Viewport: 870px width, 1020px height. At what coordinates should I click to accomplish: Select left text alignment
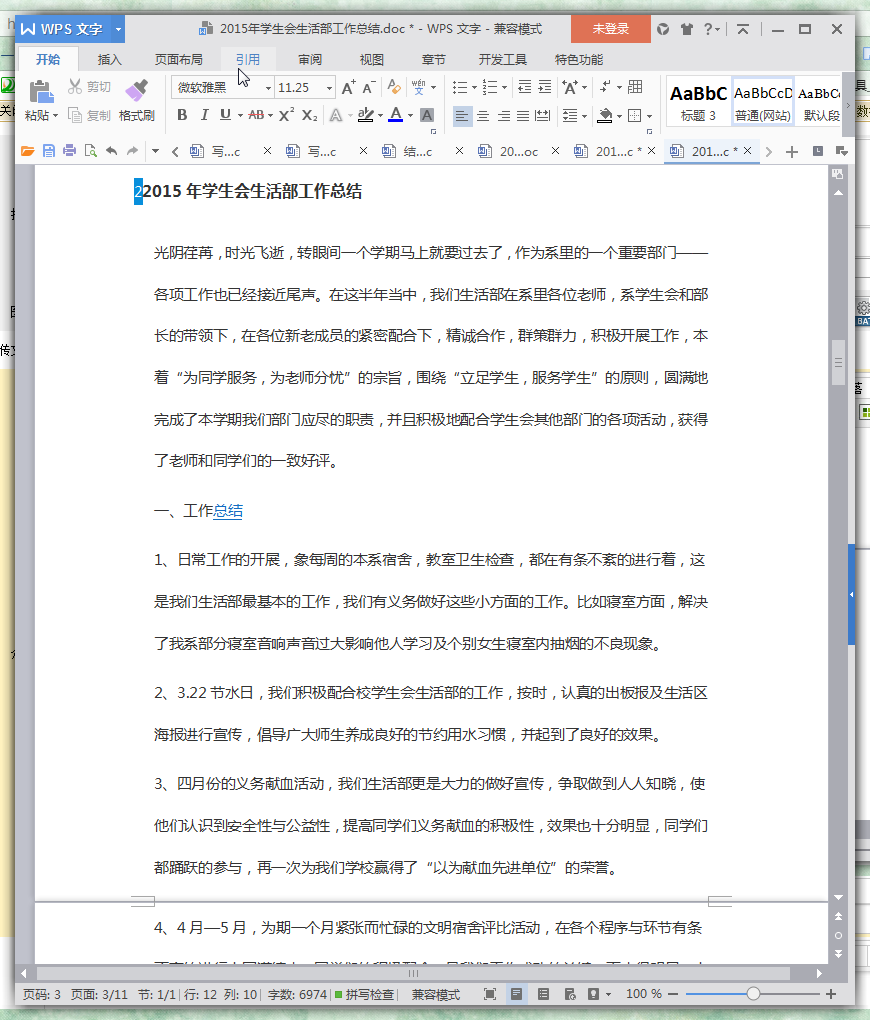[462, 116]
